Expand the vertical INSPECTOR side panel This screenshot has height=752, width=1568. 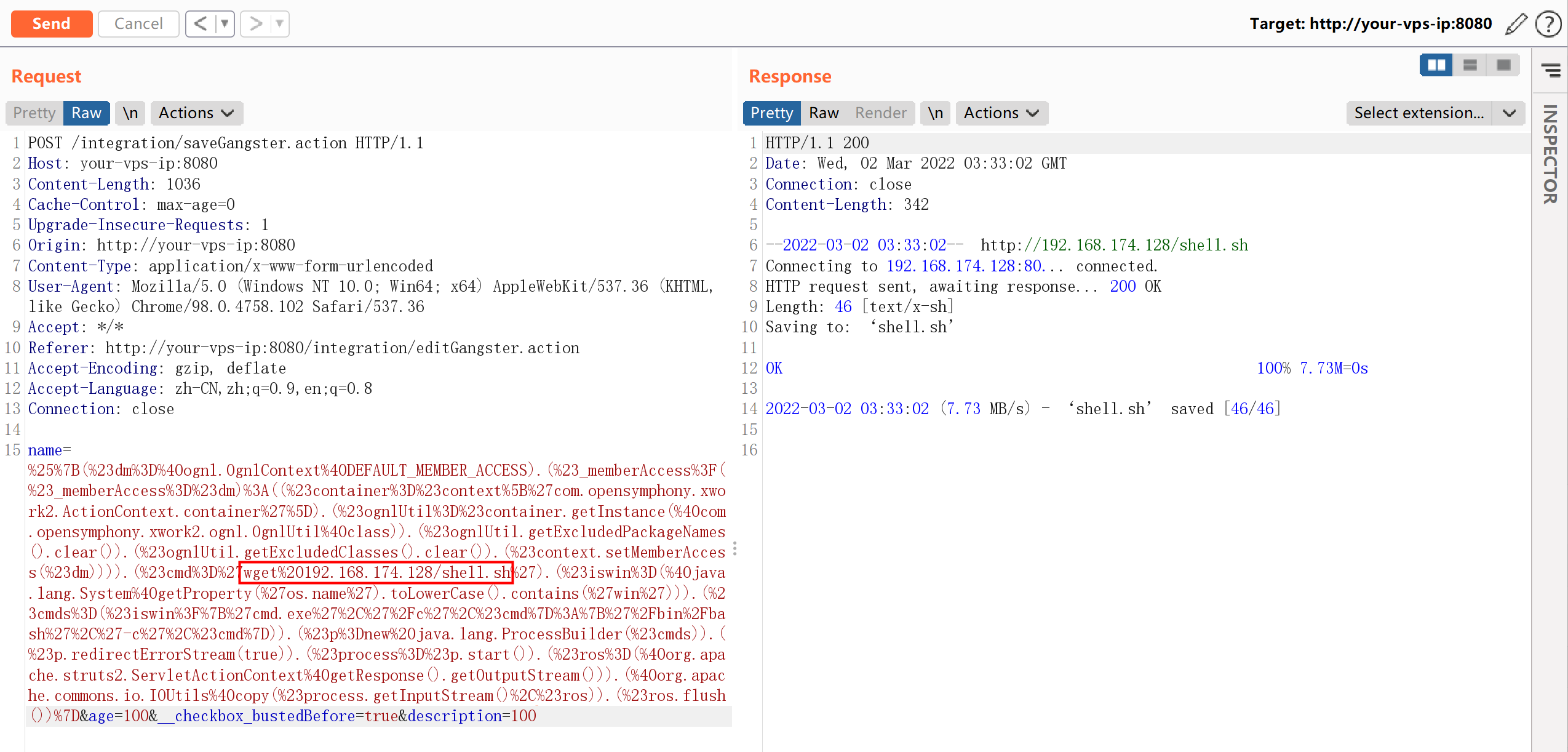(x=1550, y=154)
